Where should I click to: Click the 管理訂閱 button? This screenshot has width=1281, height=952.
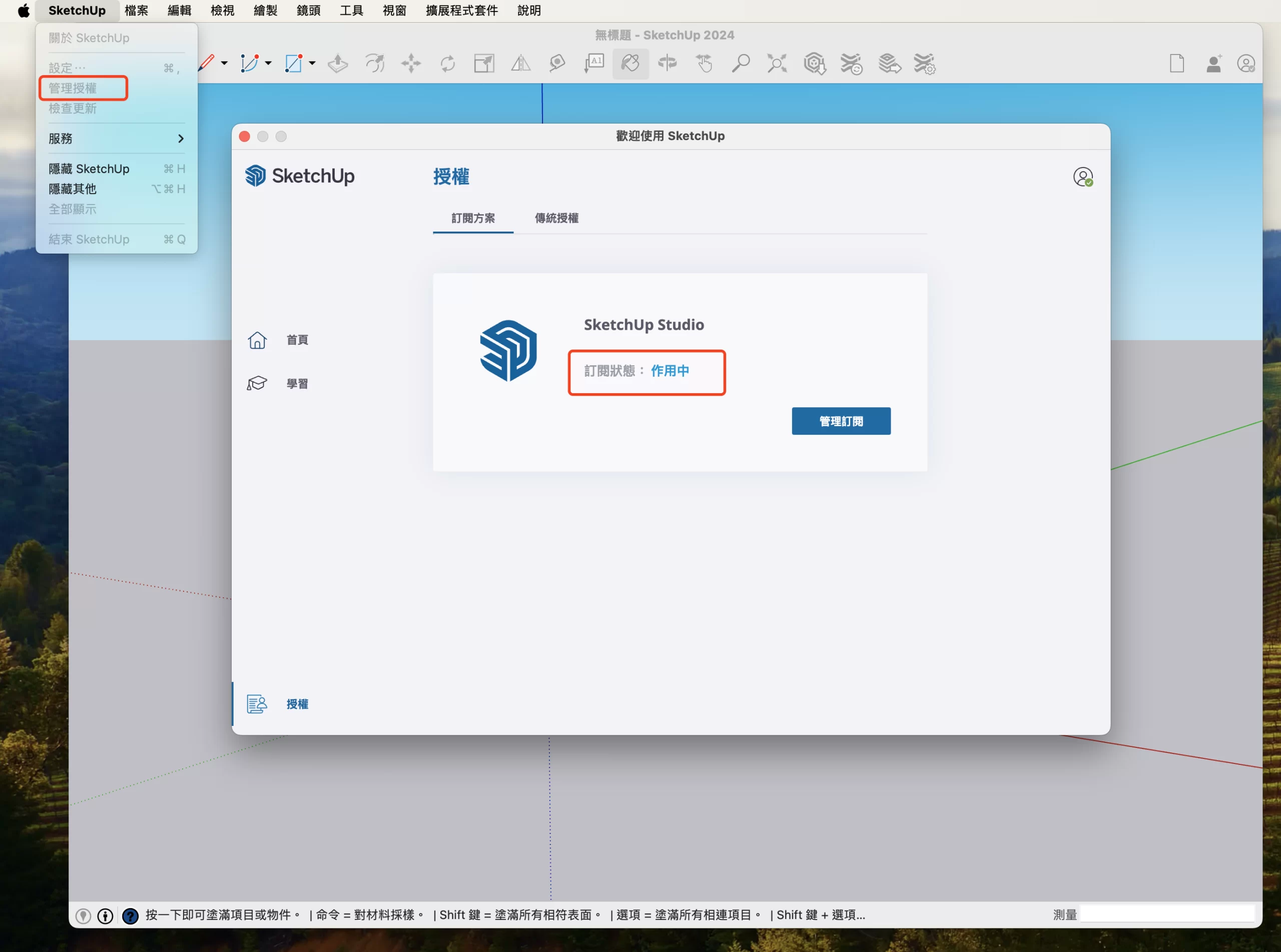point(841,421)
